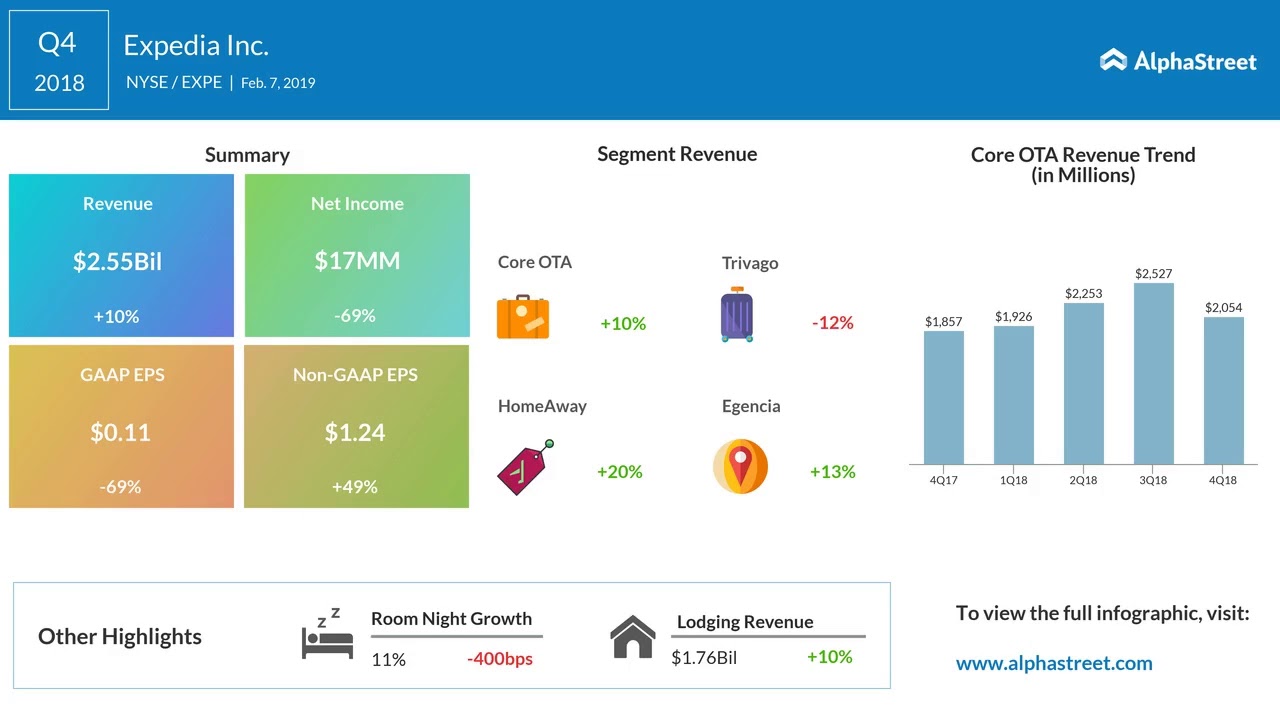Click the 1Q18 bar in revenue chart
This screenshot has width=1280, height=720.
[x=1014, y=395]
